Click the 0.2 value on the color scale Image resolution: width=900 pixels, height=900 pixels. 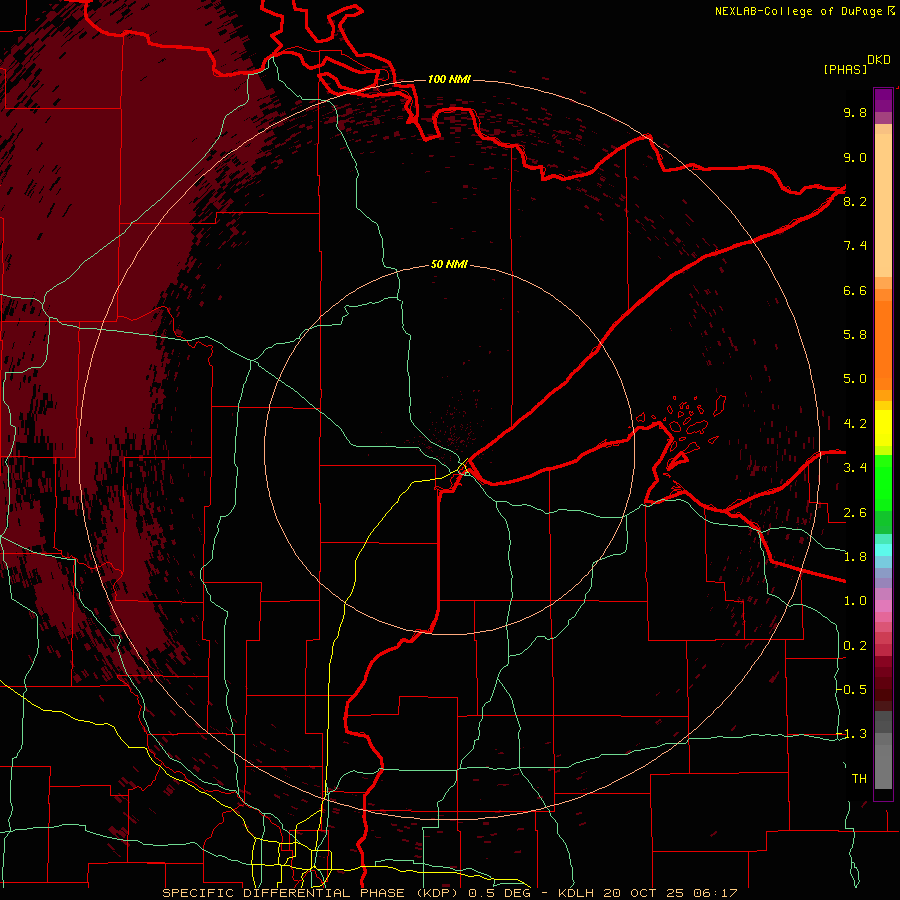click(855, 646)
